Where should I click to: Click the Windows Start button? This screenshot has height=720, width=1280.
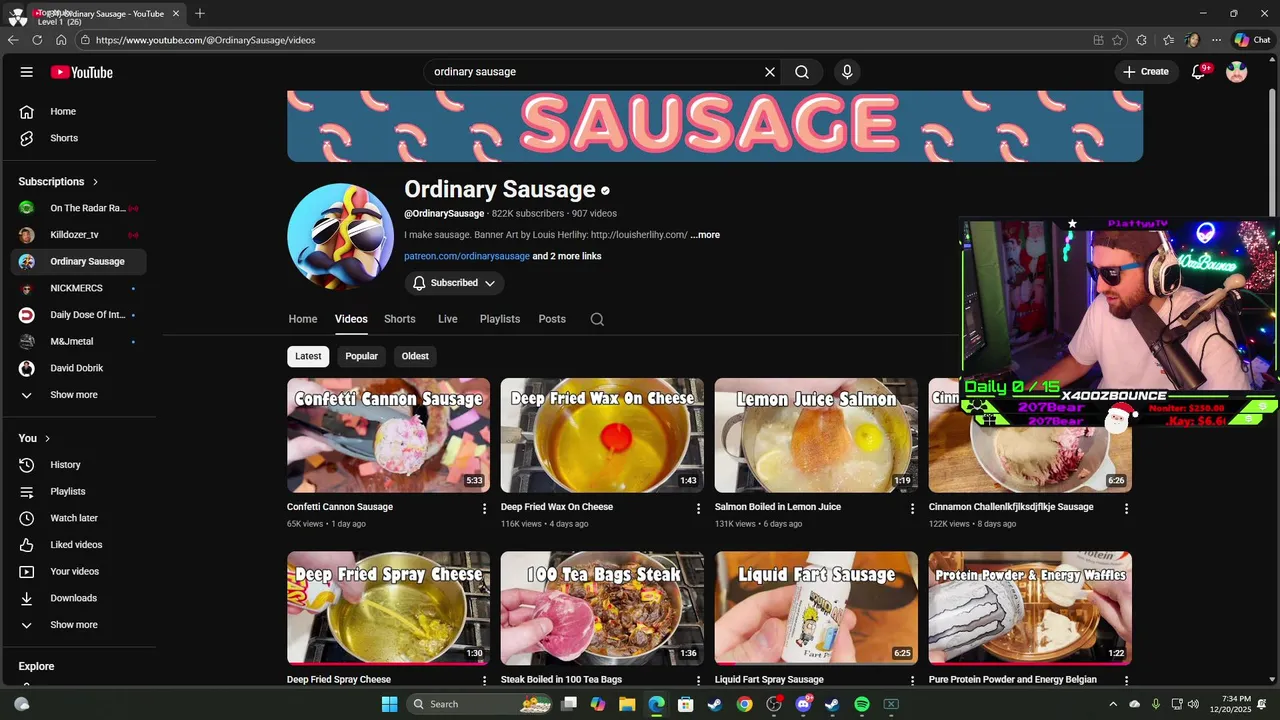389,704
